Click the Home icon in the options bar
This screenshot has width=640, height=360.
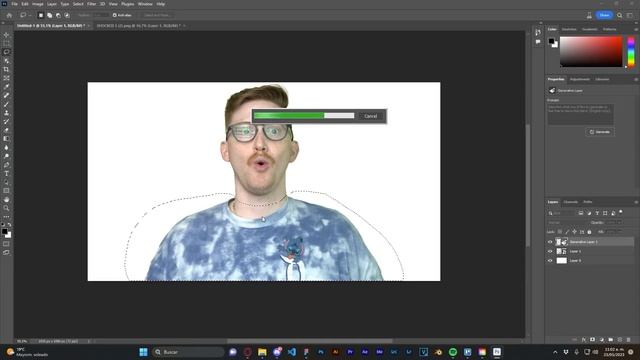pyautogui.click(x=9, y=15)
